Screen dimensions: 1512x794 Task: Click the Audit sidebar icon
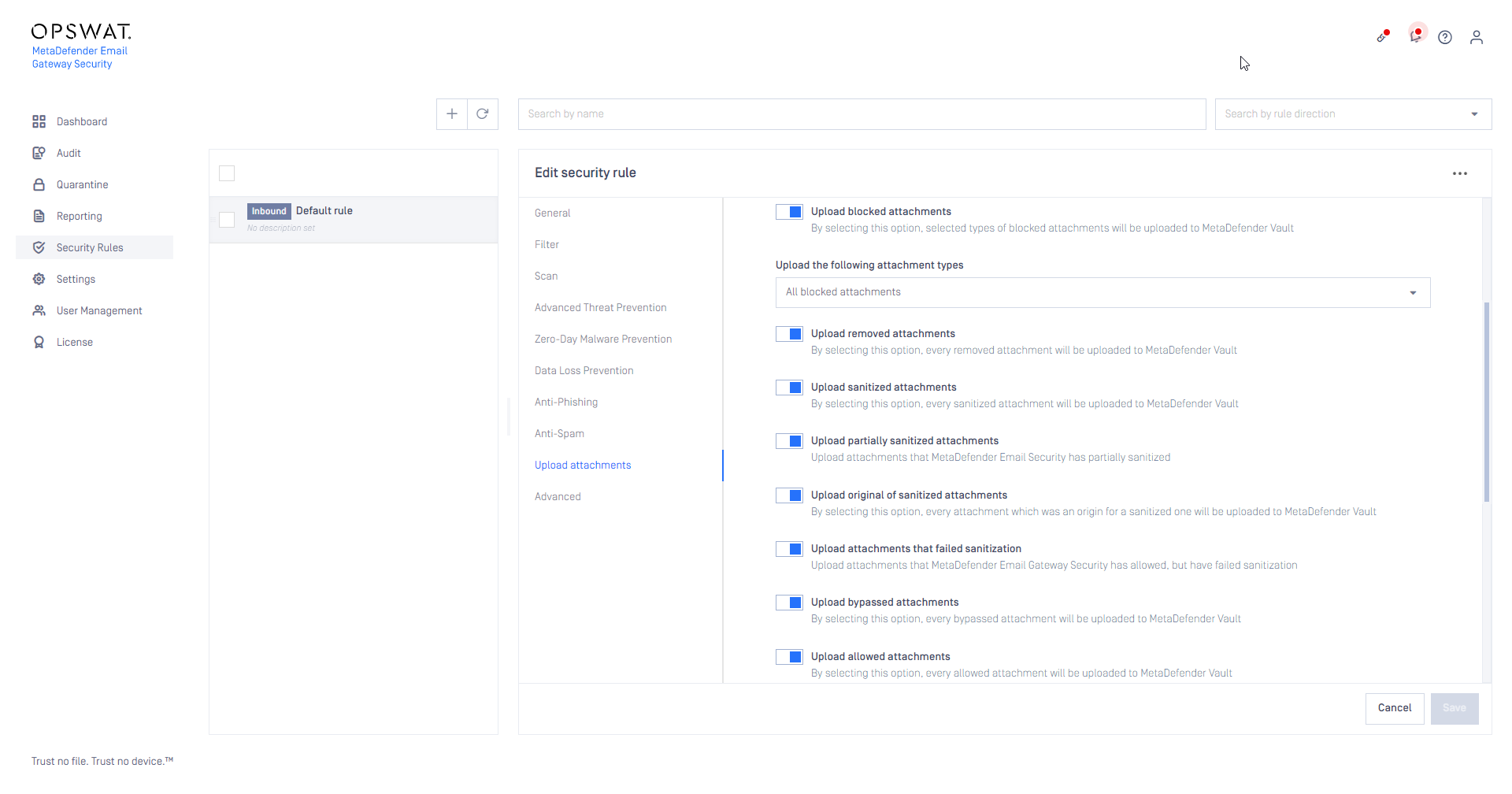(39, 153)
